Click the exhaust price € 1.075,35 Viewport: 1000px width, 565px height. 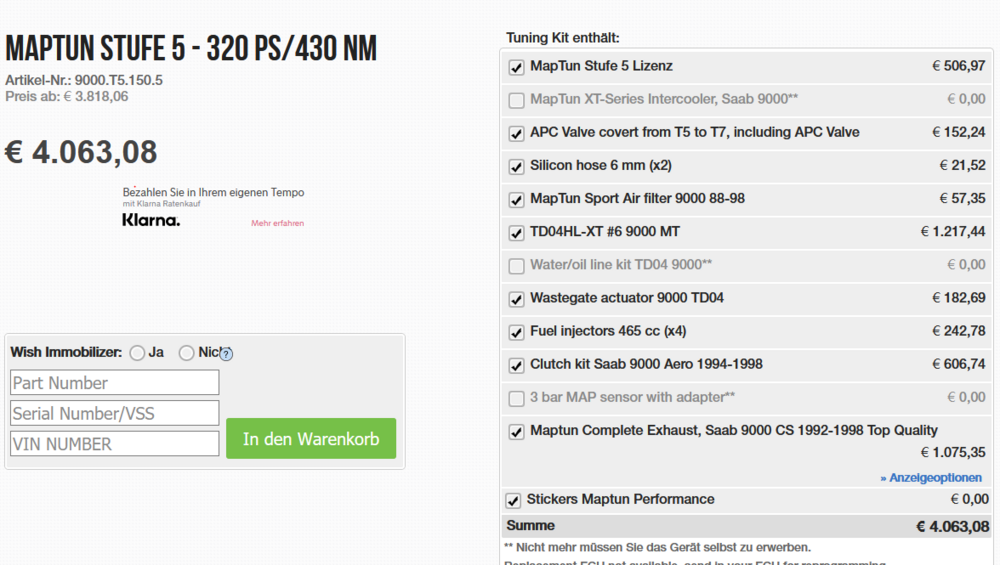pos(953,453)
